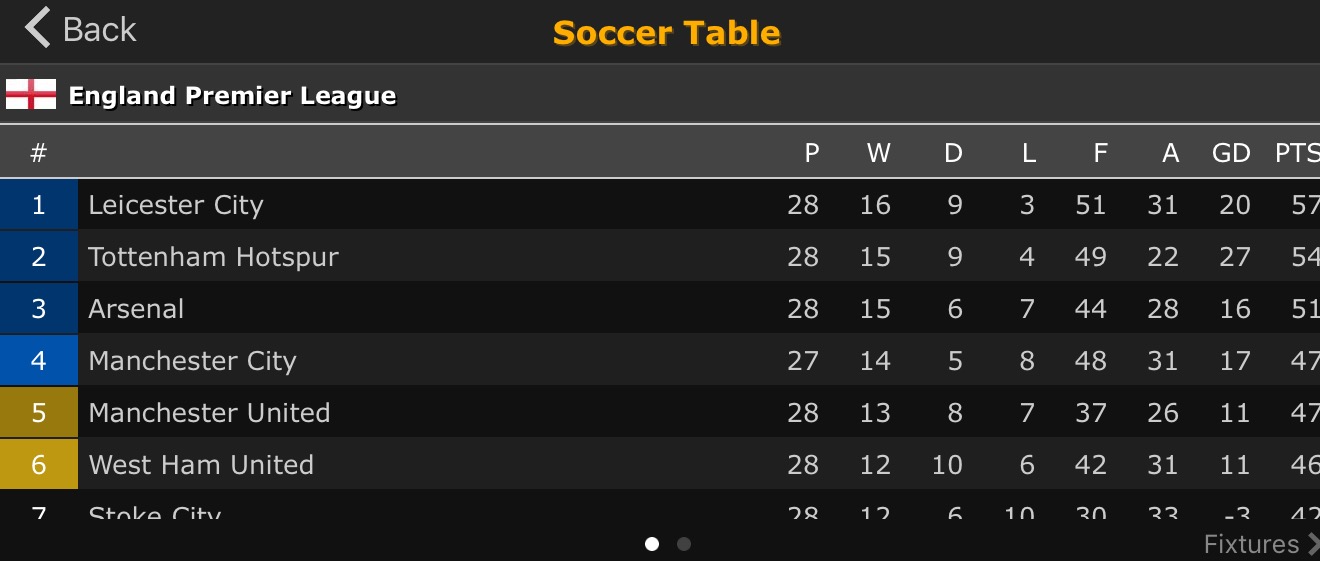Tap the Soccer Table title
Image resolution: width=1320 pixels, height=561 pixels.
(x=666, y=33)
